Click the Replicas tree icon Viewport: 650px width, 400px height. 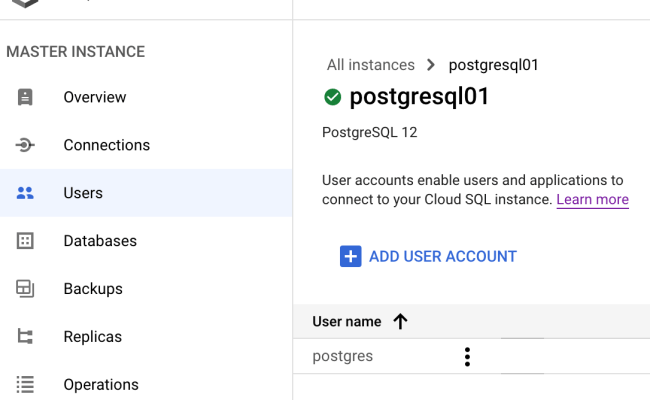coord(25,337)
